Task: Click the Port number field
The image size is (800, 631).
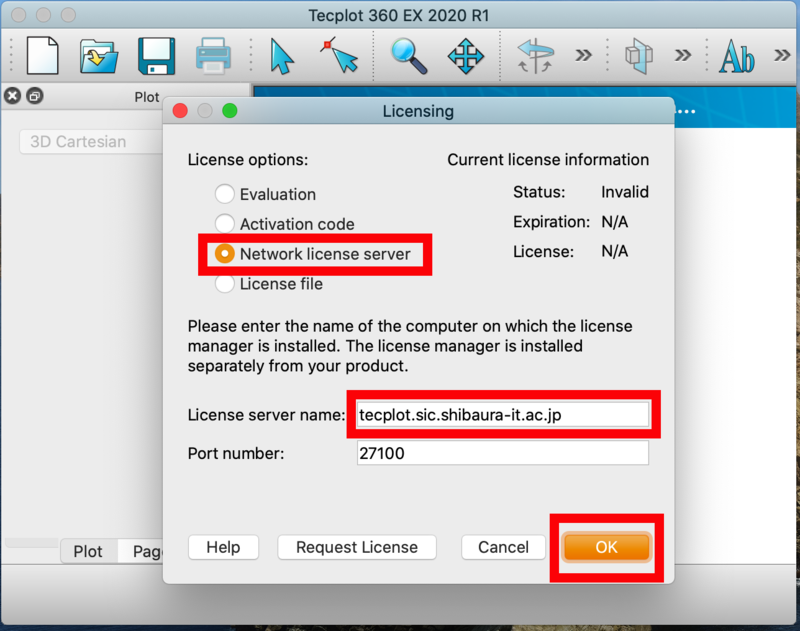Action: coord(503,453)
